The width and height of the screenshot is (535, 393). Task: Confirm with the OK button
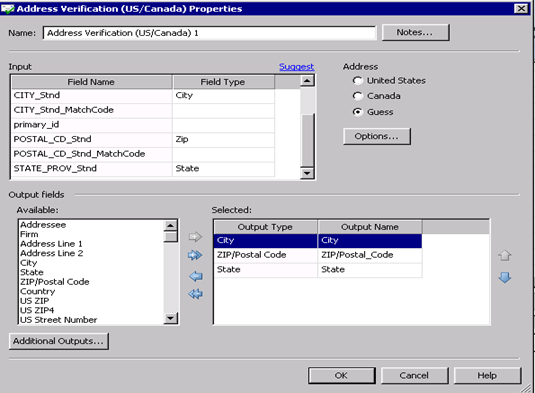coord(342,376)
